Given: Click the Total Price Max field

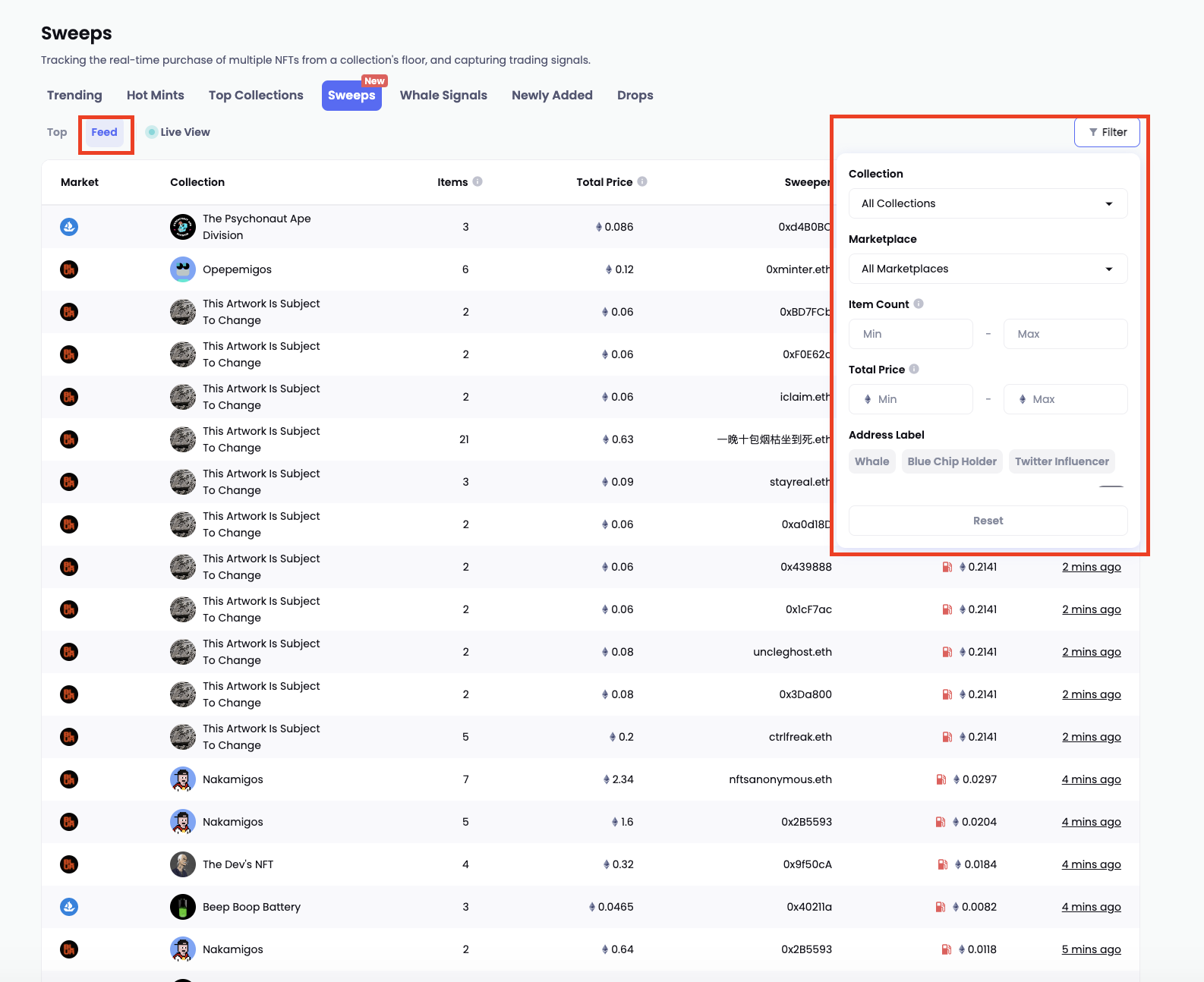Looking at the screenshot, I should click(x=1066, y=399).
